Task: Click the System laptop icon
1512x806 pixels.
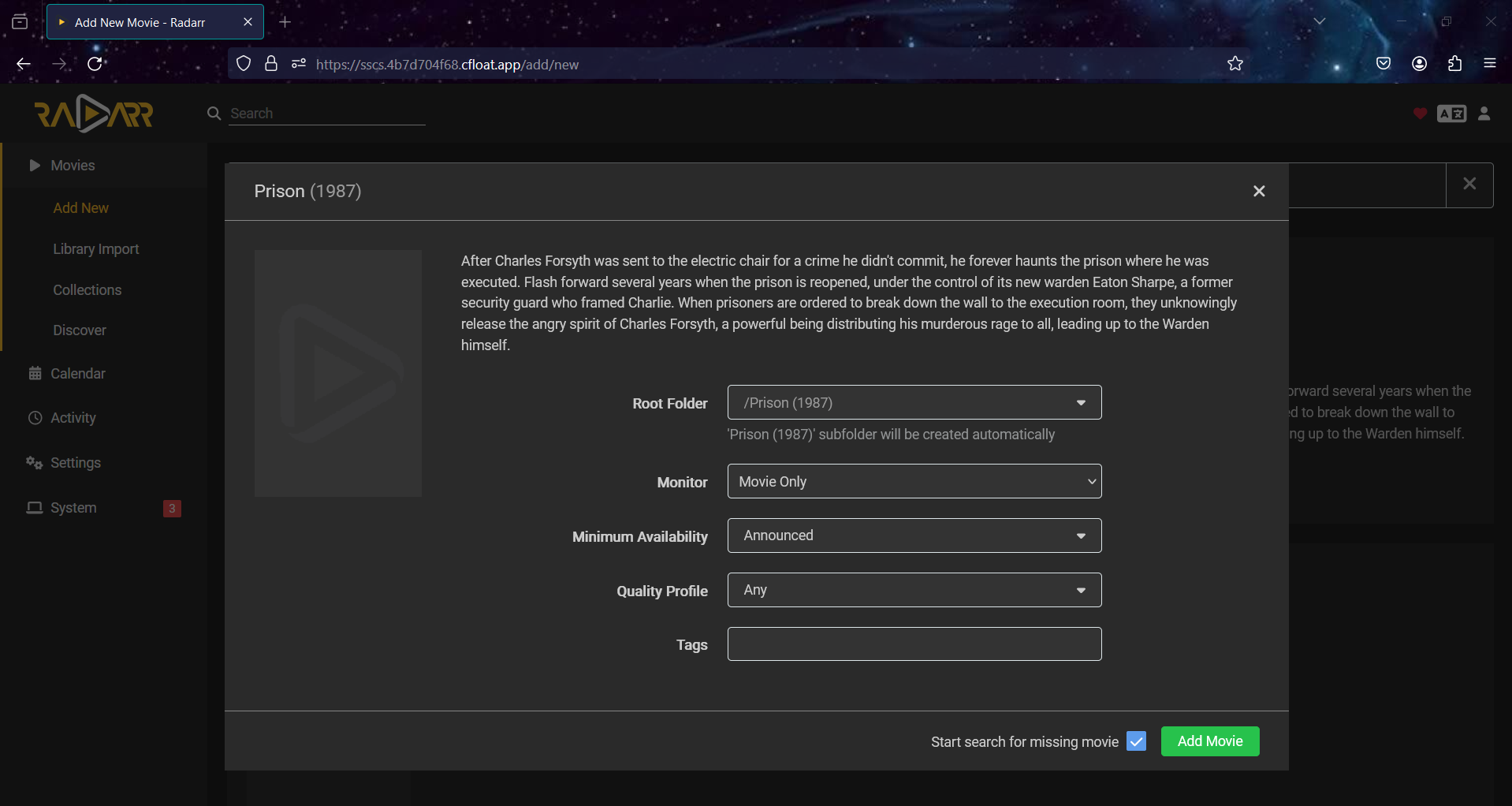Action: [x=34, y=508]
